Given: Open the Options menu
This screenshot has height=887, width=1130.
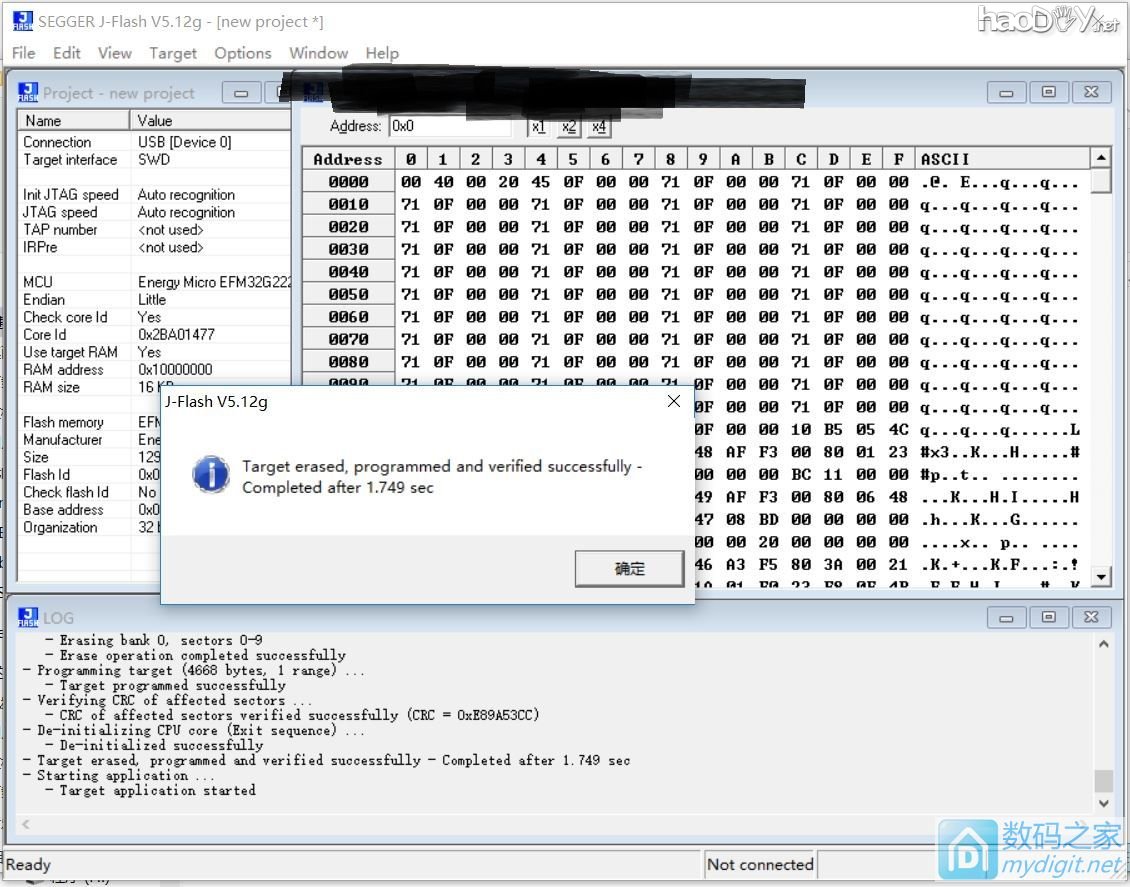Looking at the screenshot, I should tap(242, 53).
